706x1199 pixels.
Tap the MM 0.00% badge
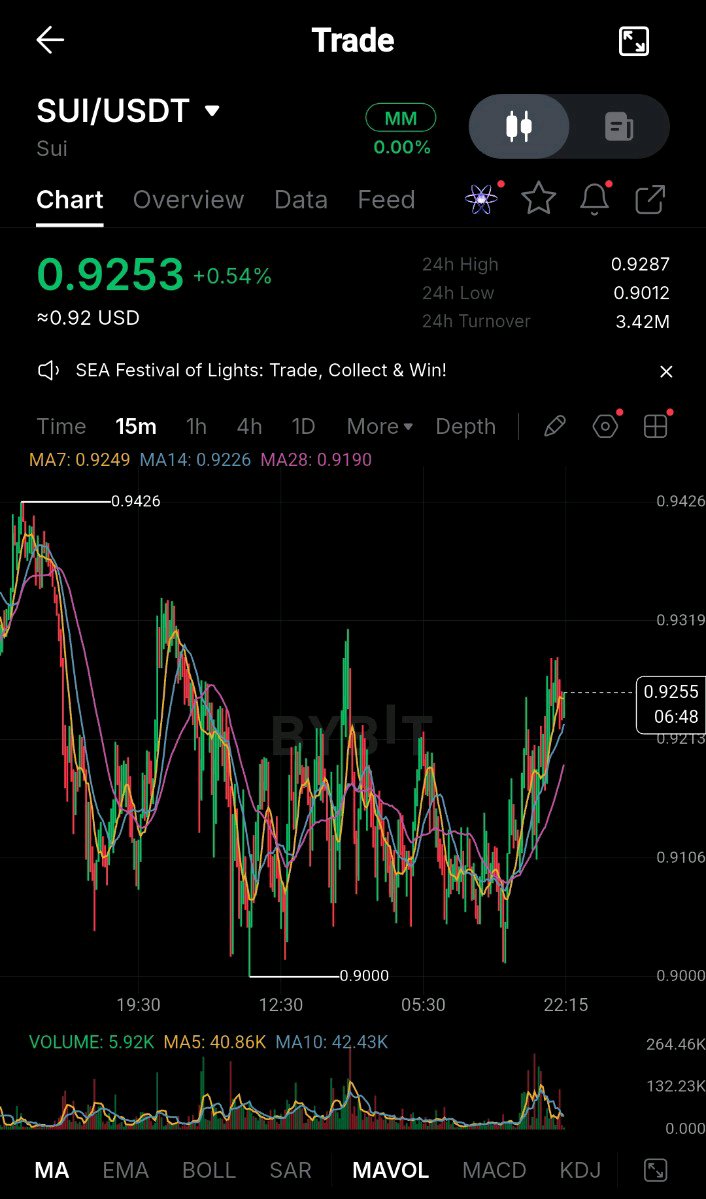coord(401,131)
